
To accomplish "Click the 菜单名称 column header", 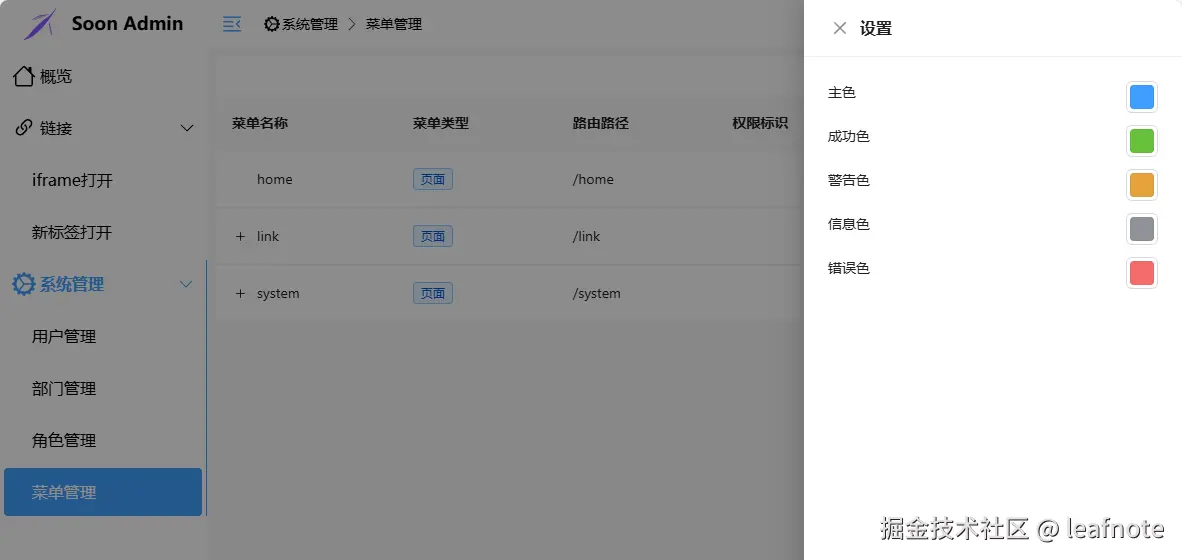I will pyautogui.click(x=260, y=123).
